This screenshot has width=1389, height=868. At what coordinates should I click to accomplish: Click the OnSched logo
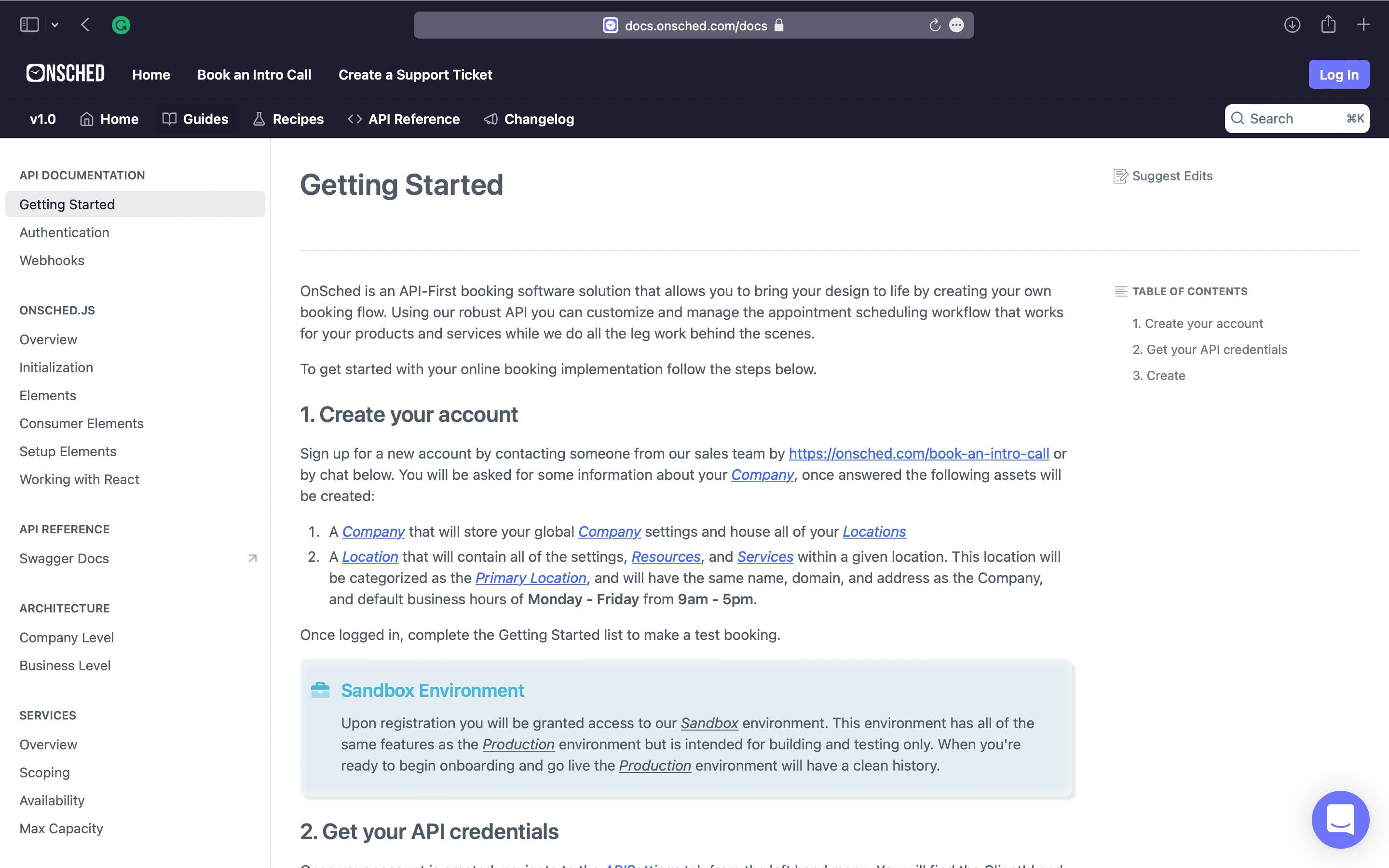click(66, 73)
